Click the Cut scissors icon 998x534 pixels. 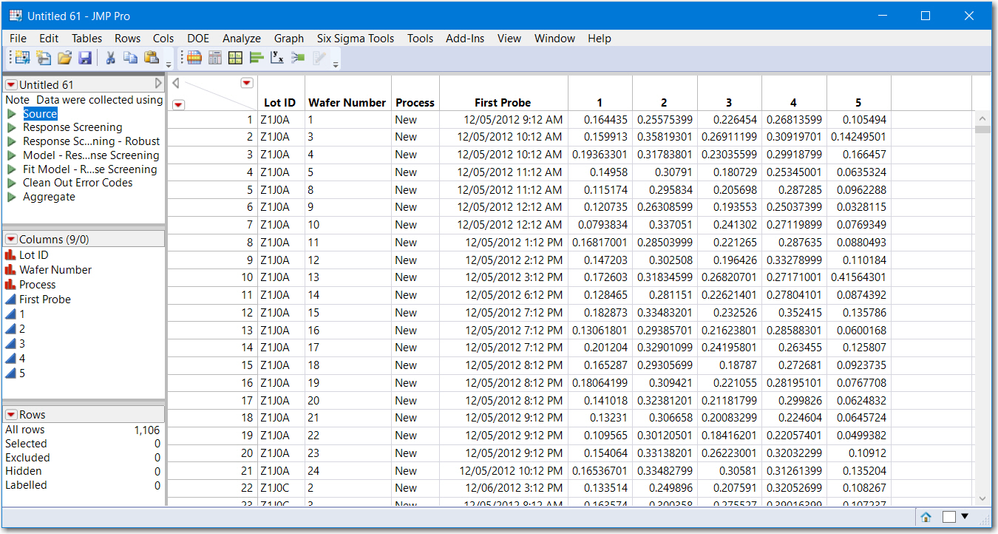[x=111, y=59]
